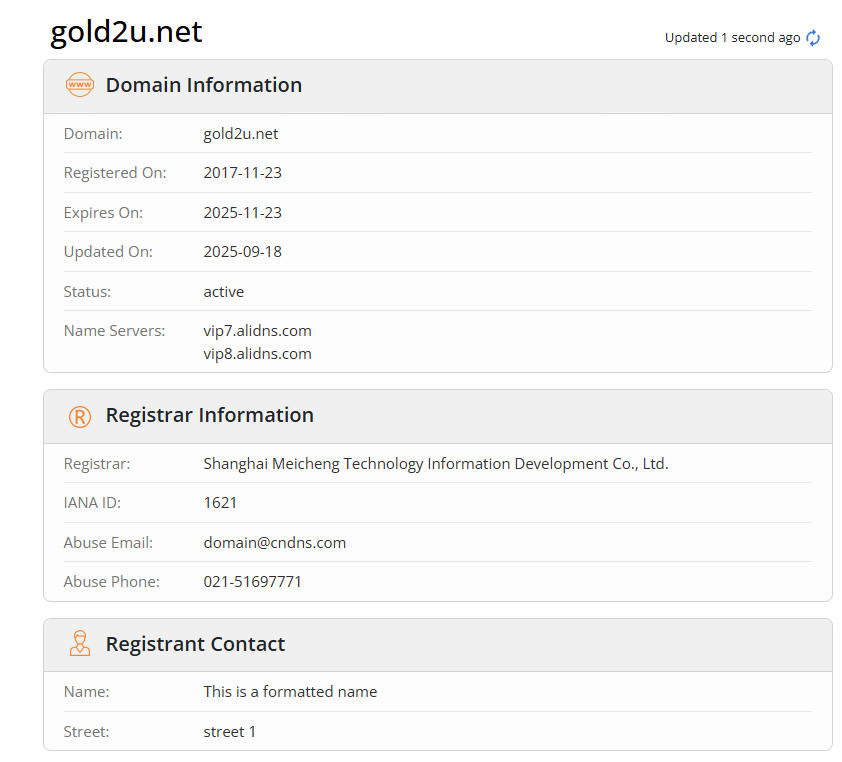Click the Registrant Contact person icon
Screen dimensions: 842x762
click(79, 644)
